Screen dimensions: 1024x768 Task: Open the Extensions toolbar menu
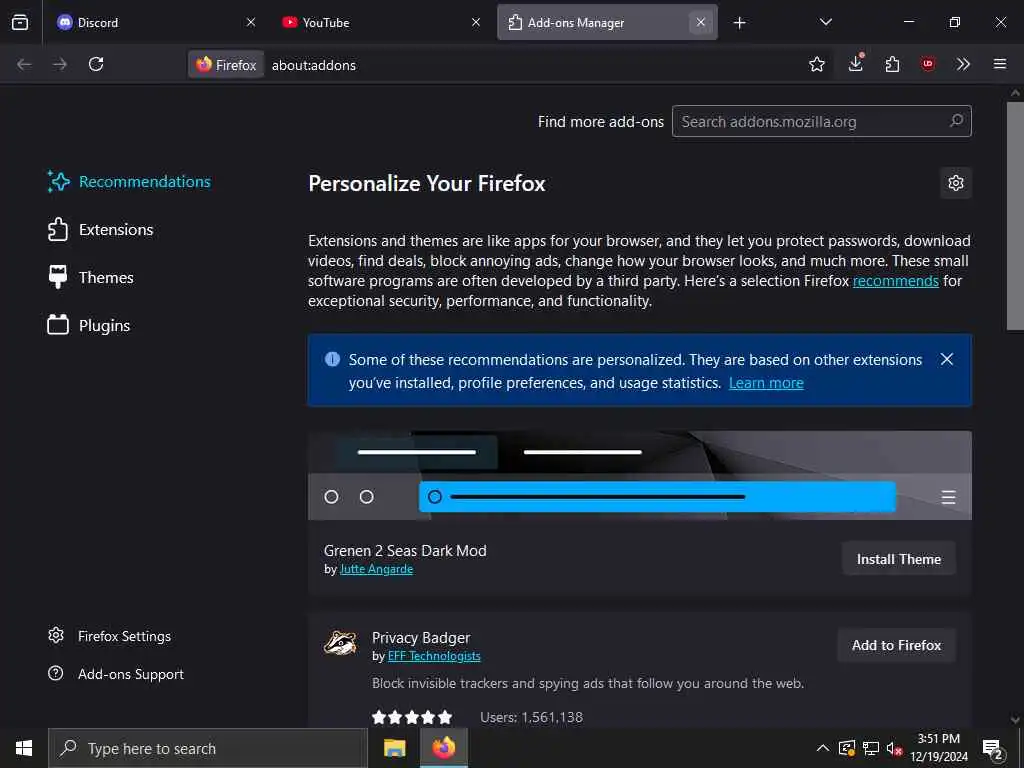pyautogui.click(x=892, y=64)
